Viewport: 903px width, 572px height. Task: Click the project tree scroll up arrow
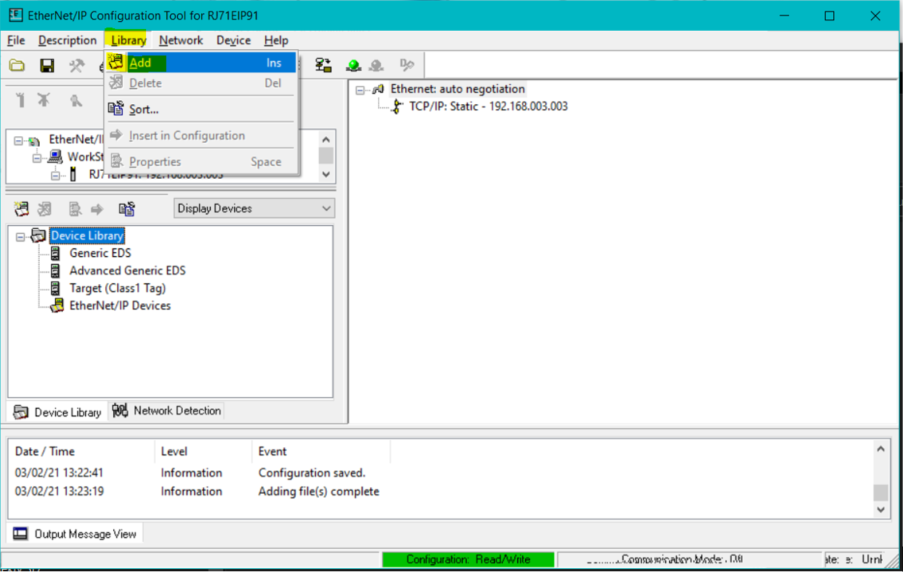pos(326,139)
